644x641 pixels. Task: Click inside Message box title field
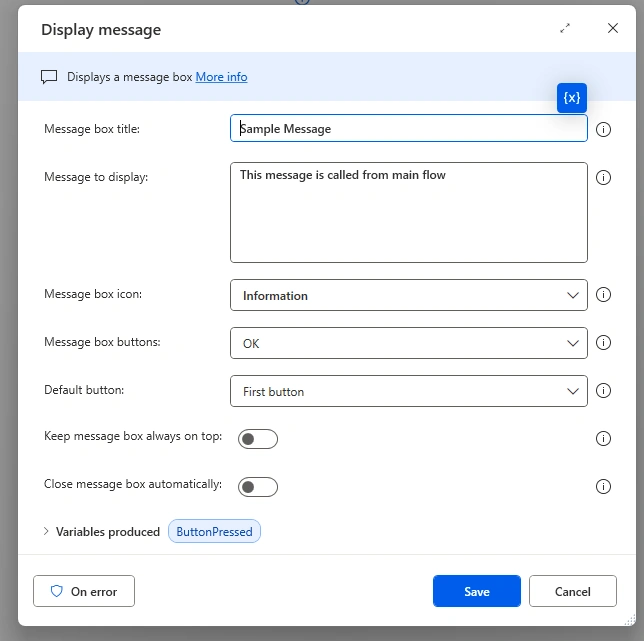pos(409,129)
